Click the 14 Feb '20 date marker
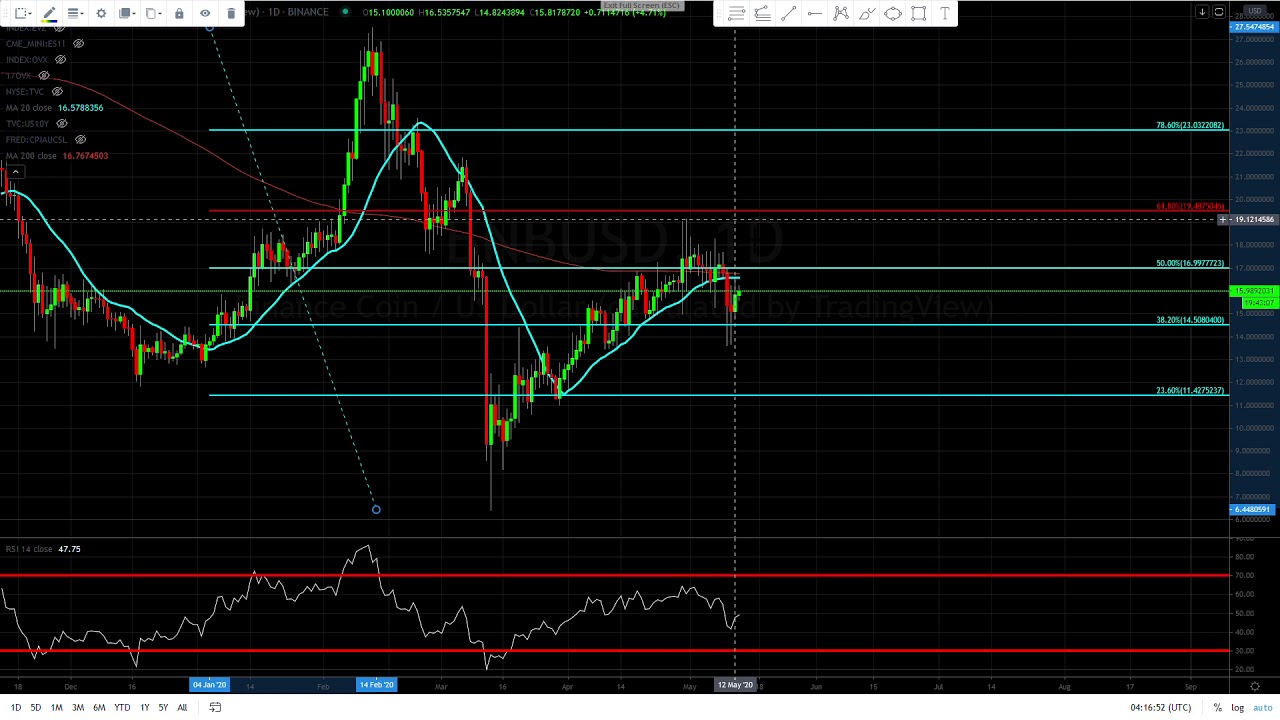This screenshot has height=720, width=1280. pos(377,685)
